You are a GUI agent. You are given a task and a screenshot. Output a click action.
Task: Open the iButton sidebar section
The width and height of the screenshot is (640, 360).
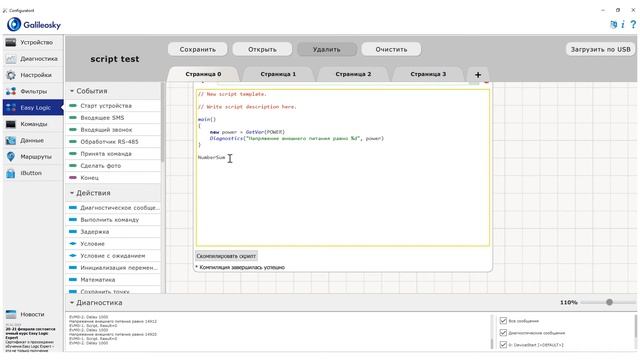33,173
